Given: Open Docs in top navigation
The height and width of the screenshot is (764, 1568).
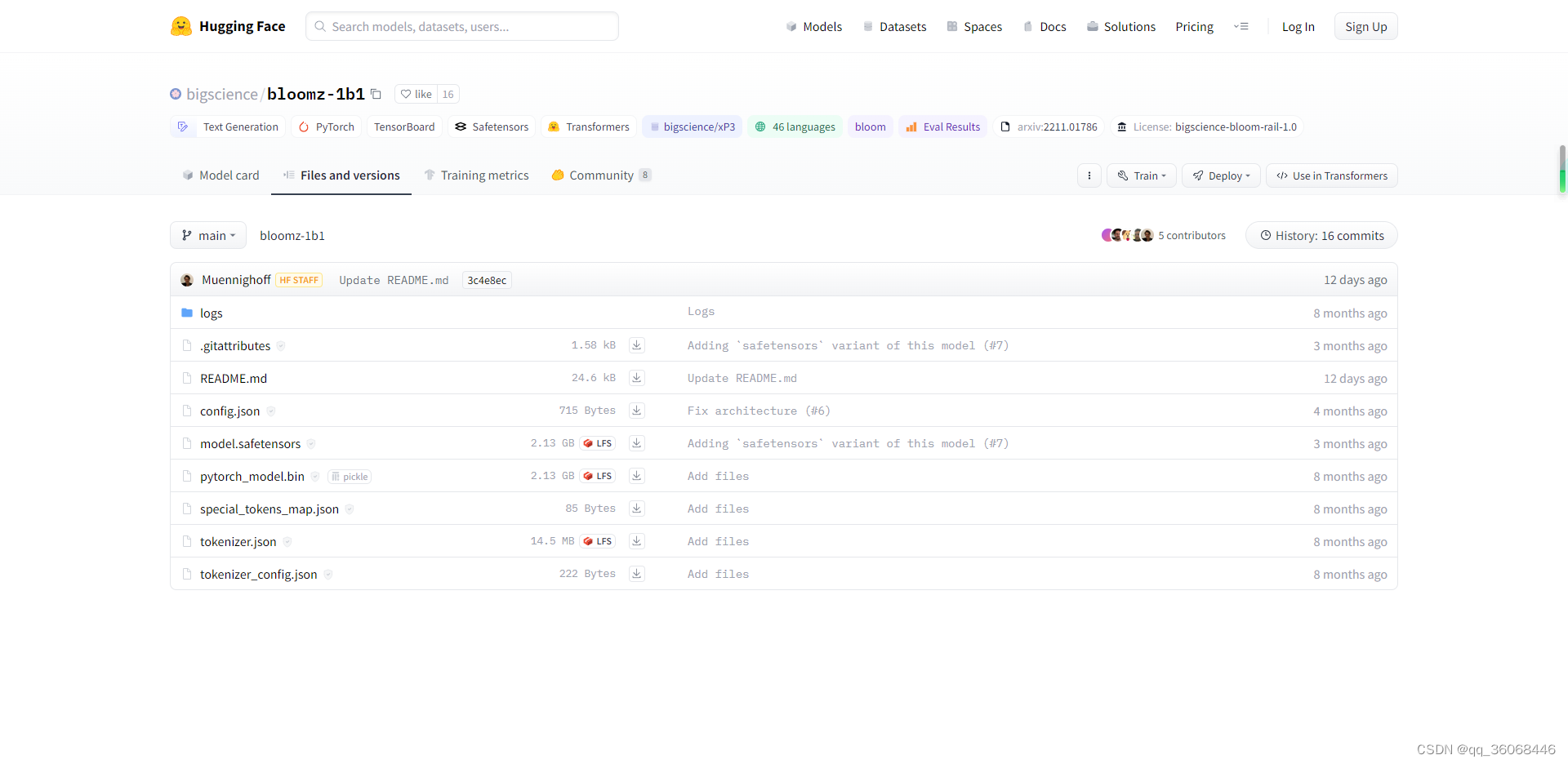Looking at the screenshot, I should (1045, 27).
